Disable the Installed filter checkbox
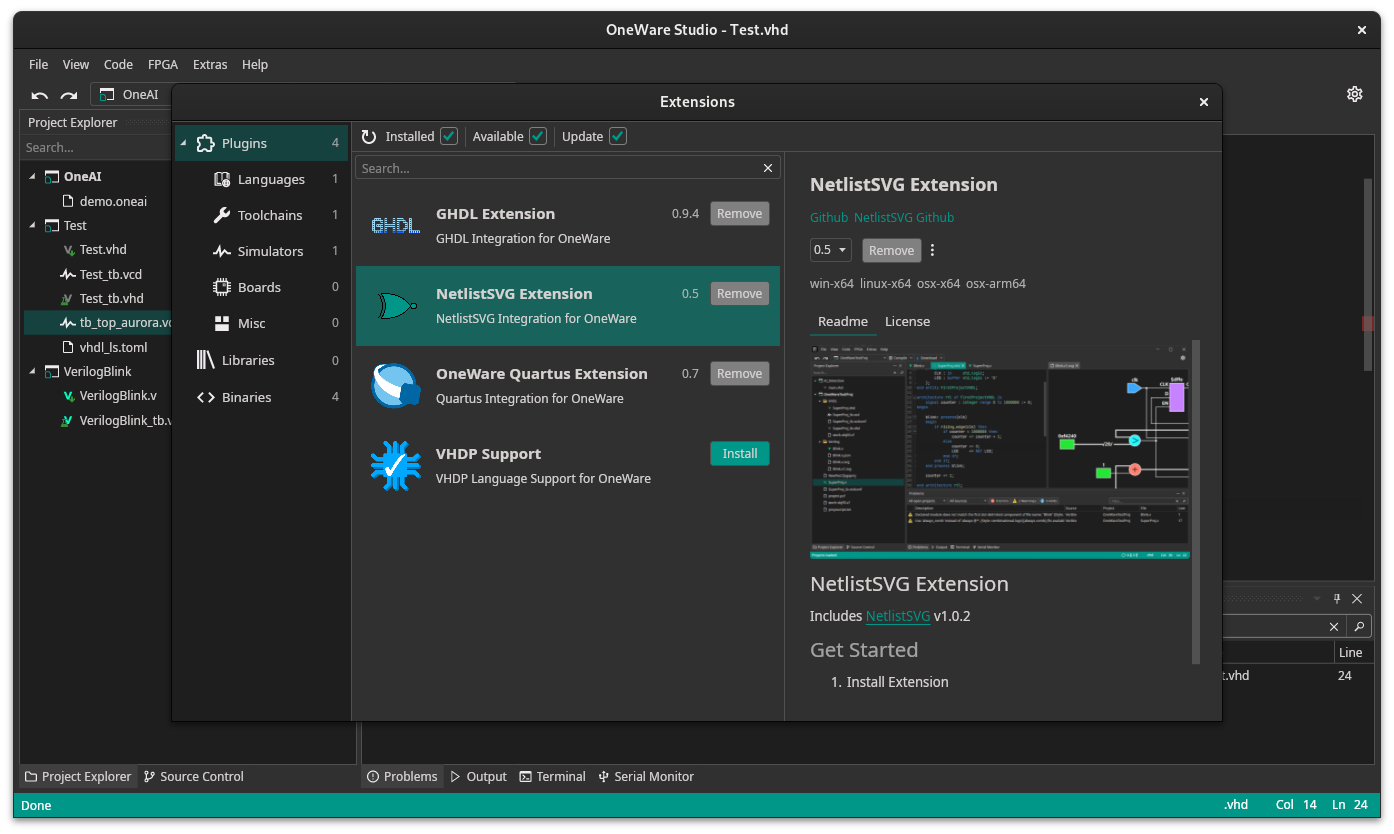Viewport: 1394px width, 834px height. (448, 135)
